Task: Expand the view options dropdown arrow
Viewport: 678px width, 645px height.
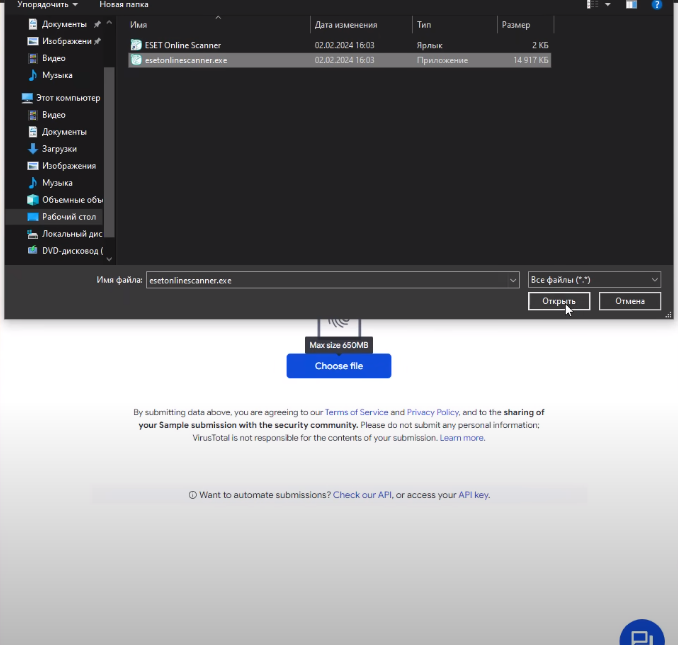Action: (x=608, y=5)
